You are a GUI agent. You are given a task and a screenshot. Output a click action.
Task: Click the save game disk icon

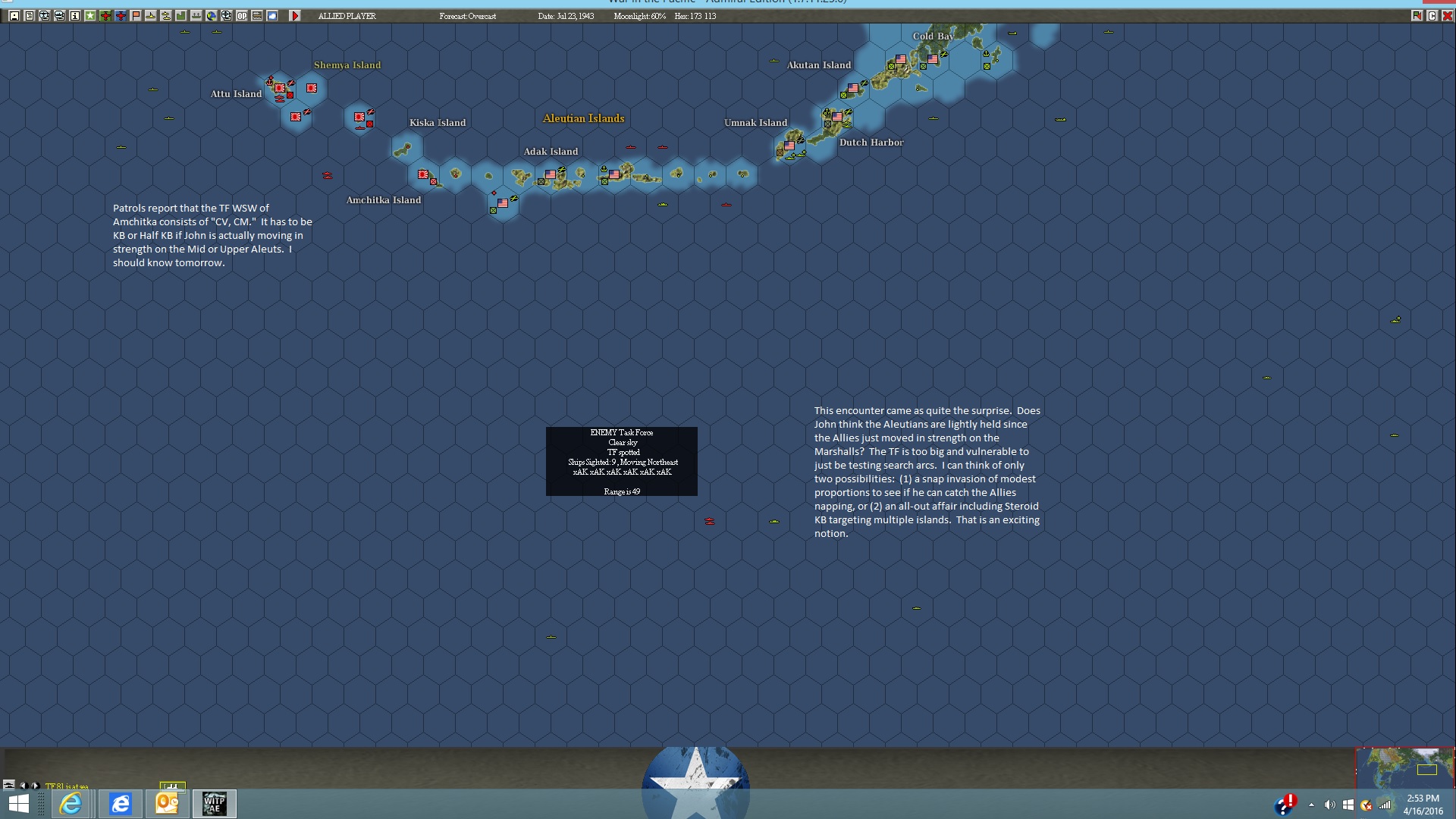point(14,16)
